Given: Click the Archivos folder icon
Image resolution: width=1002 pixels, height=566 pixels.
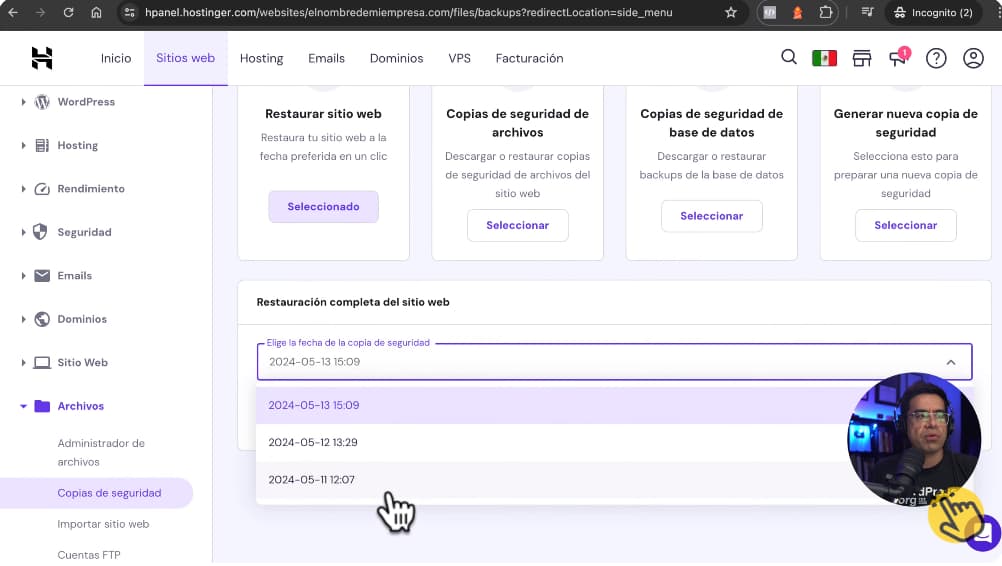Looking at the screenshot, I should (x=42, y=406).
